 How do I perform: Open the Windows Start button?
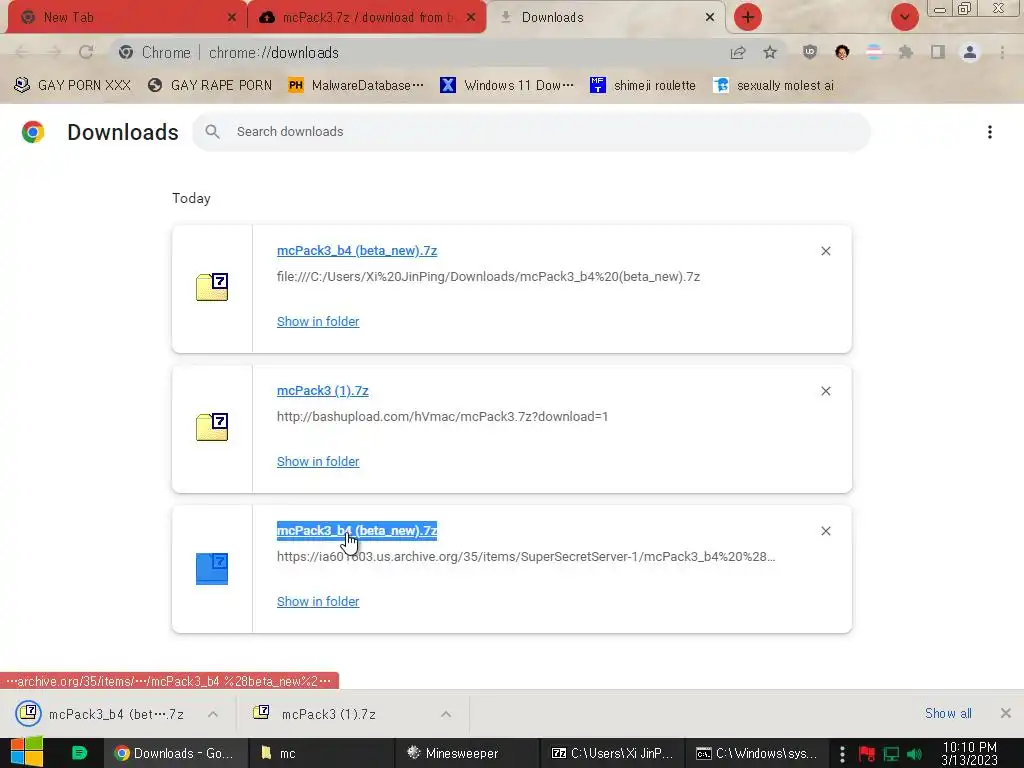coord(27,752)
